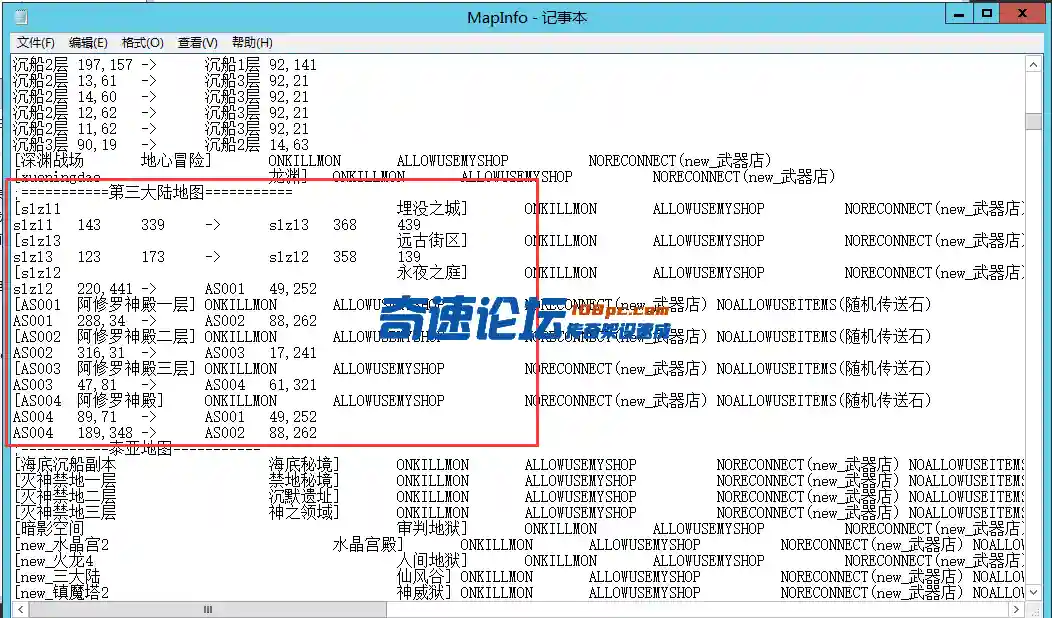The height and width of the screenshot is (618, 1052).
Task: Click the horizontal scrollbar left arrow
Action: tap(21, 609)
